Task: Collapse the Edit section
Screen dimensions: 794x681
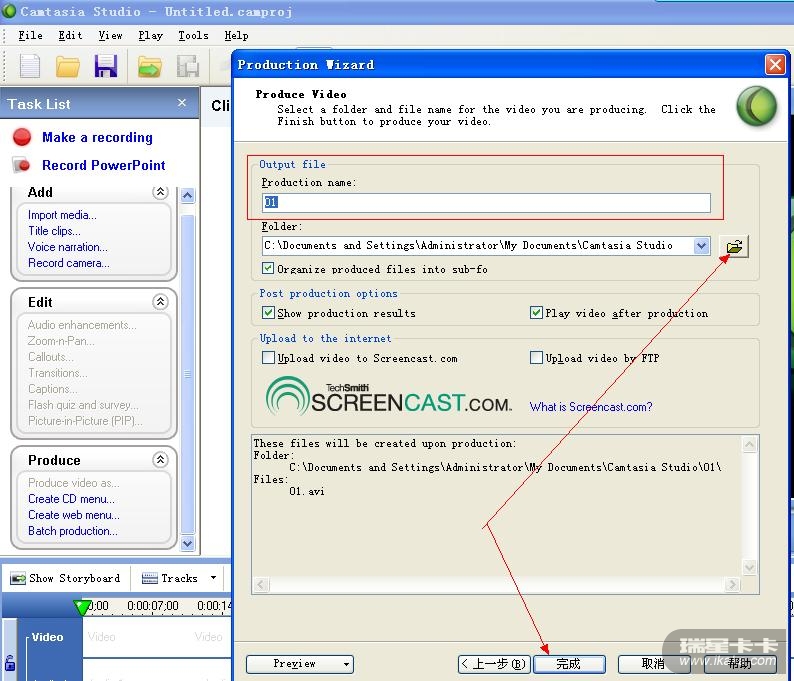Action: tap(160, 302)
